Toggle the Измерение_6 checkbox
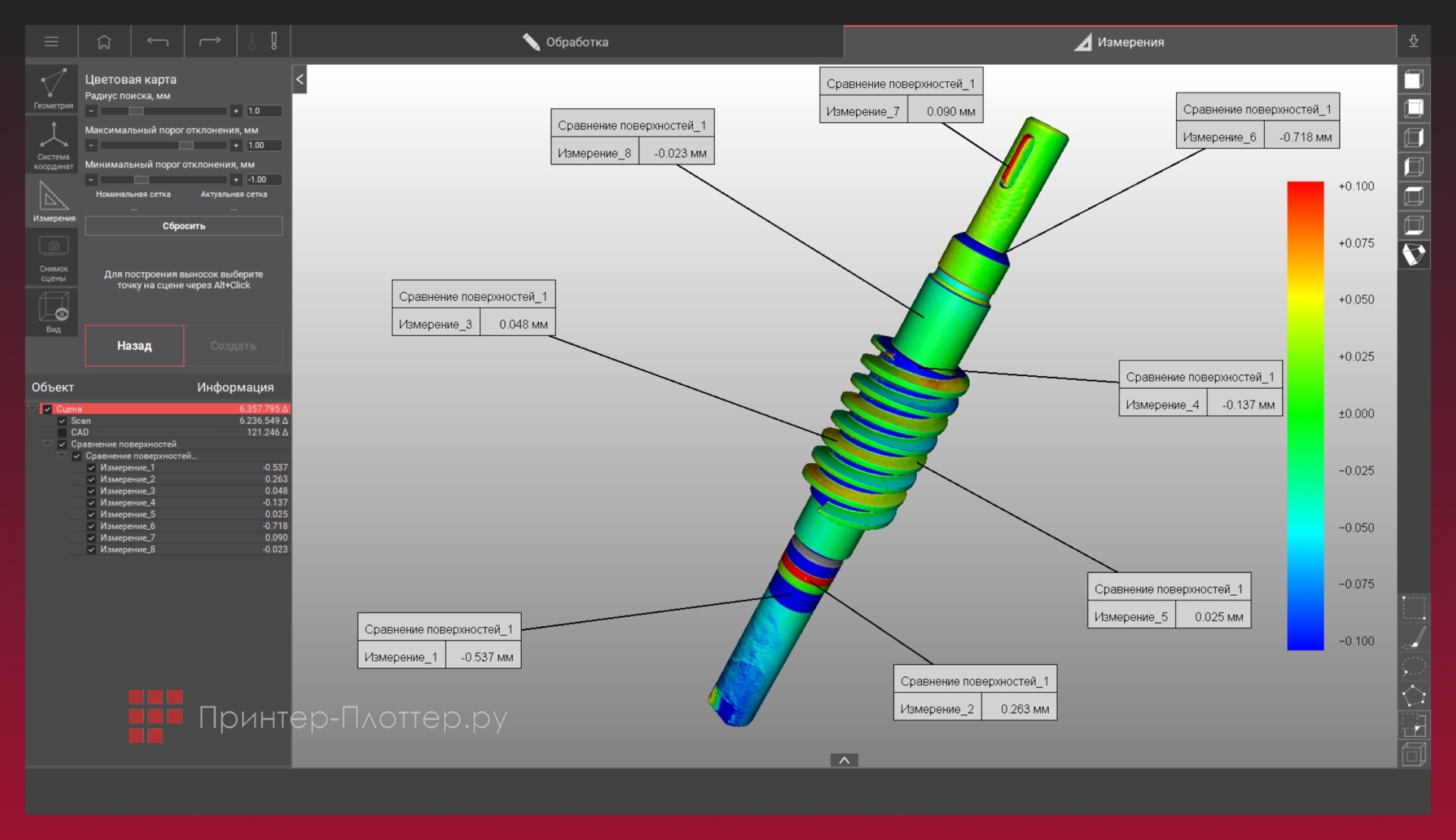The height and width of the screenshot is (840, 1456). pos(91,526)
